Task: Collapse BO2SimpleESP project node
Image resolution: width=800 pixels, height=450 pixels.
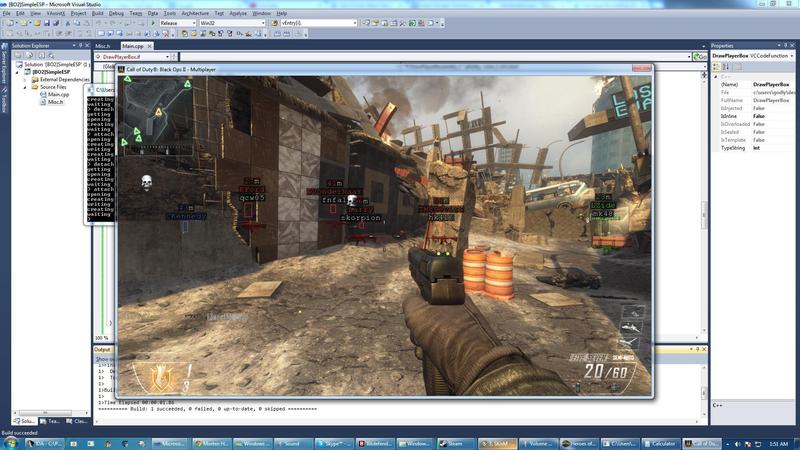Action: click(17, 72)
